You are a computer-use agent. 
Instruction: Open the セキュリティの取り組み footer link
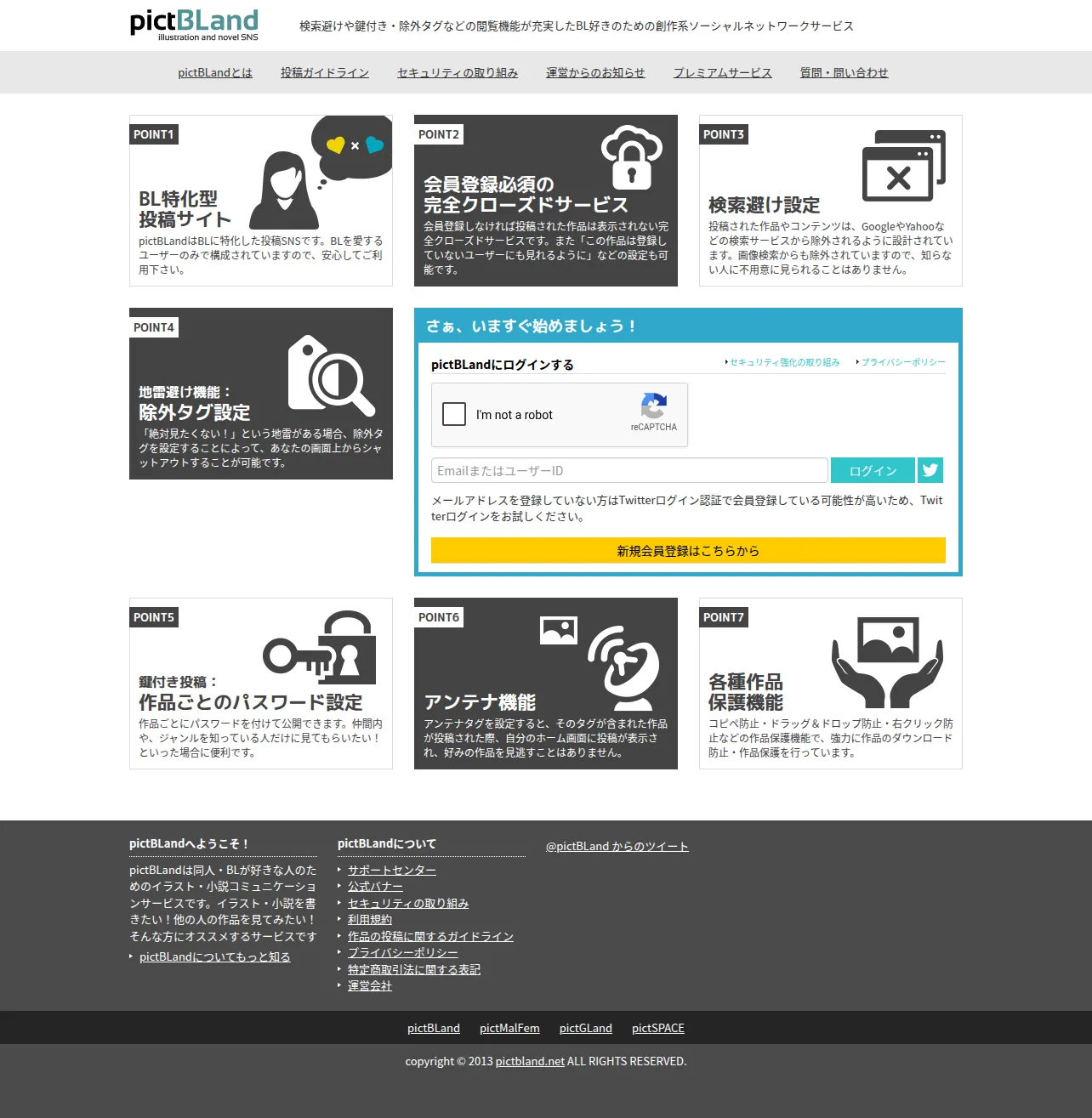408,903
